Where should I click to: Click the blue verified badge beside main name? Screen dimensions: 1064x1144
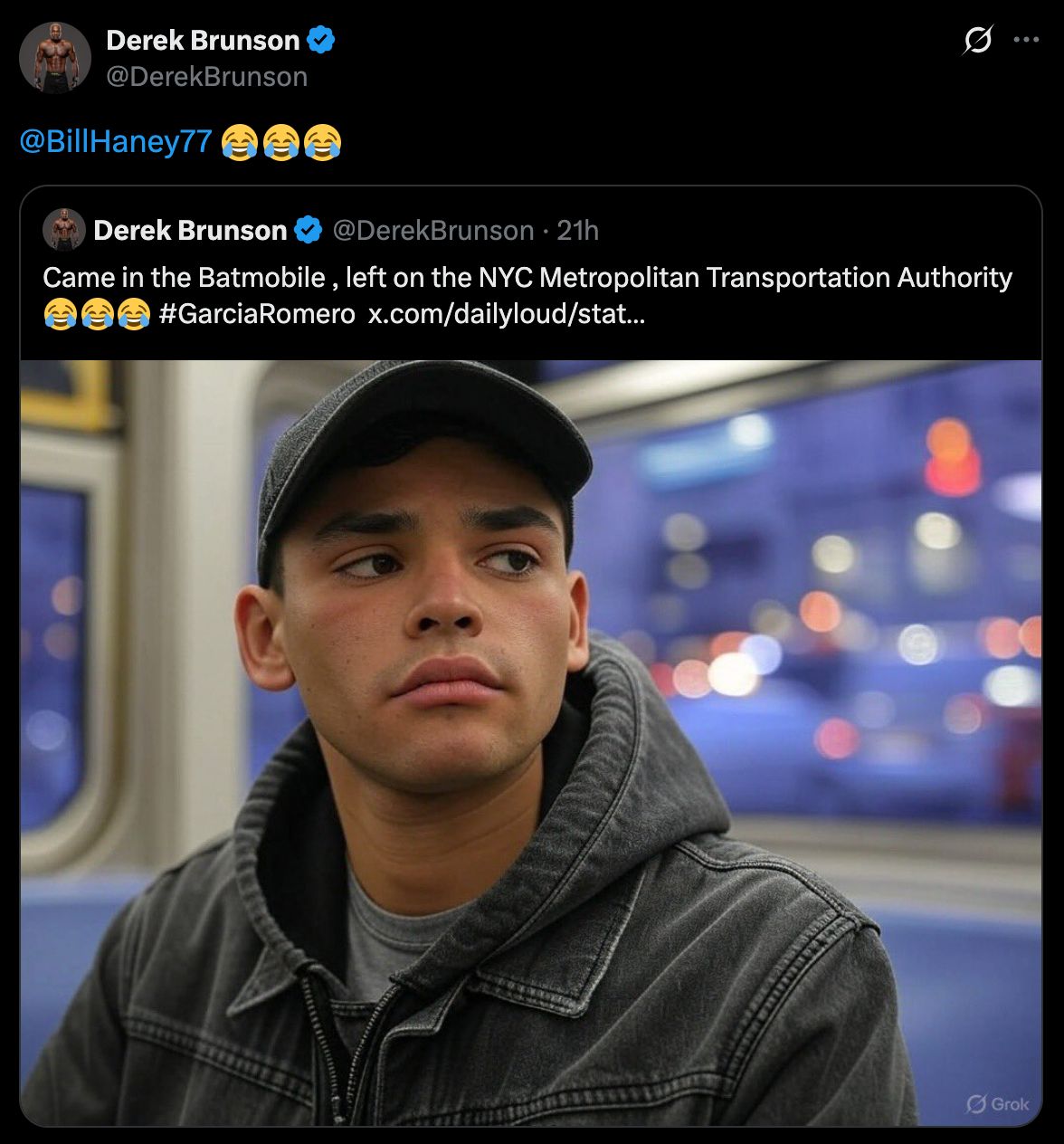pyautogui.click(x=321, y=40)
